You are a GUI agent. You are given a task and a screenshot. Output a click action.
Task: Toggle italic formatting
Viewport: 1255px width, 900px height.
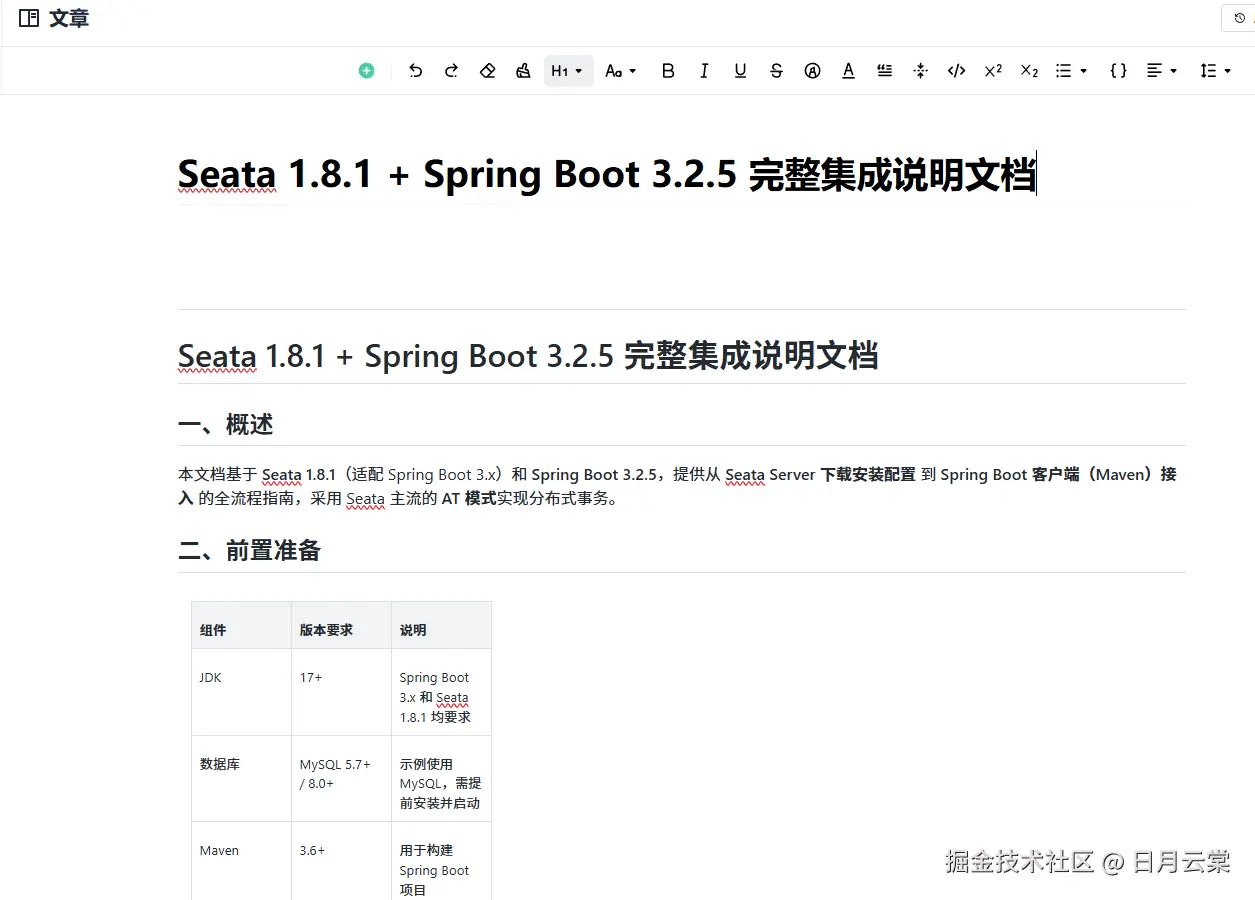tap(704, 71)
